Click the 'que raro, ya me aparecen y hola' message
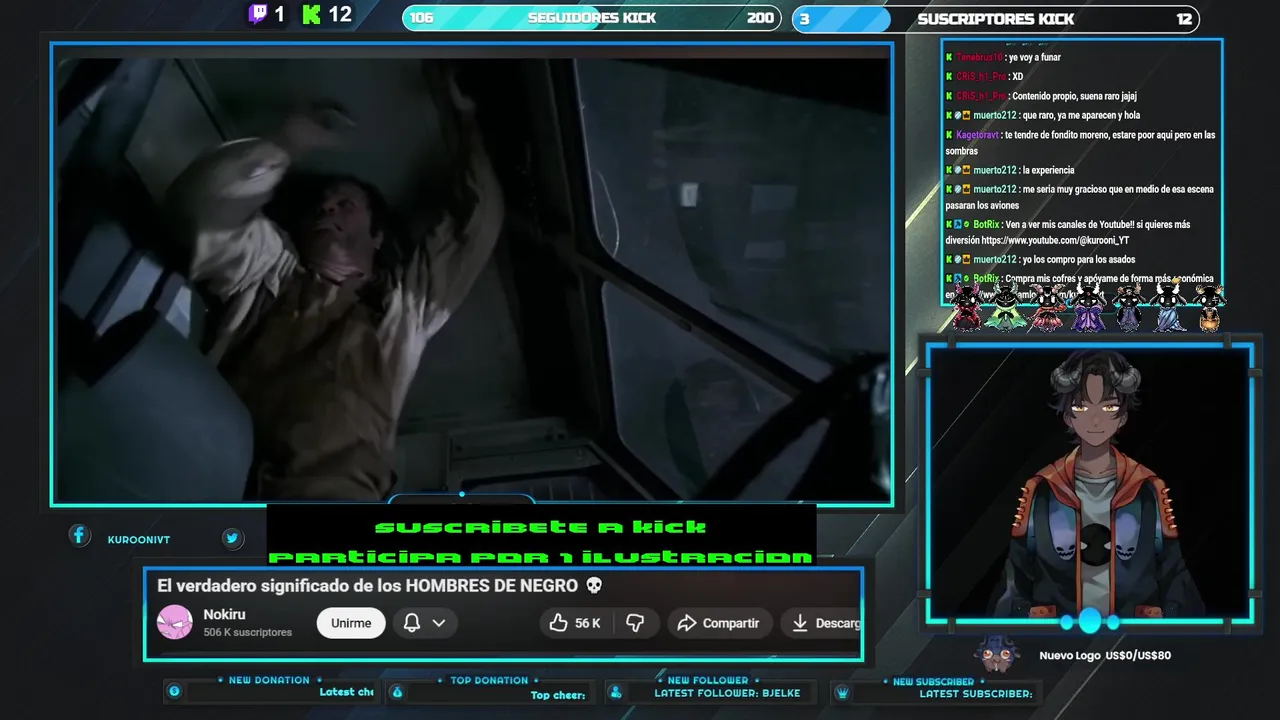The image size is (1280, 720). point(1081,116)
